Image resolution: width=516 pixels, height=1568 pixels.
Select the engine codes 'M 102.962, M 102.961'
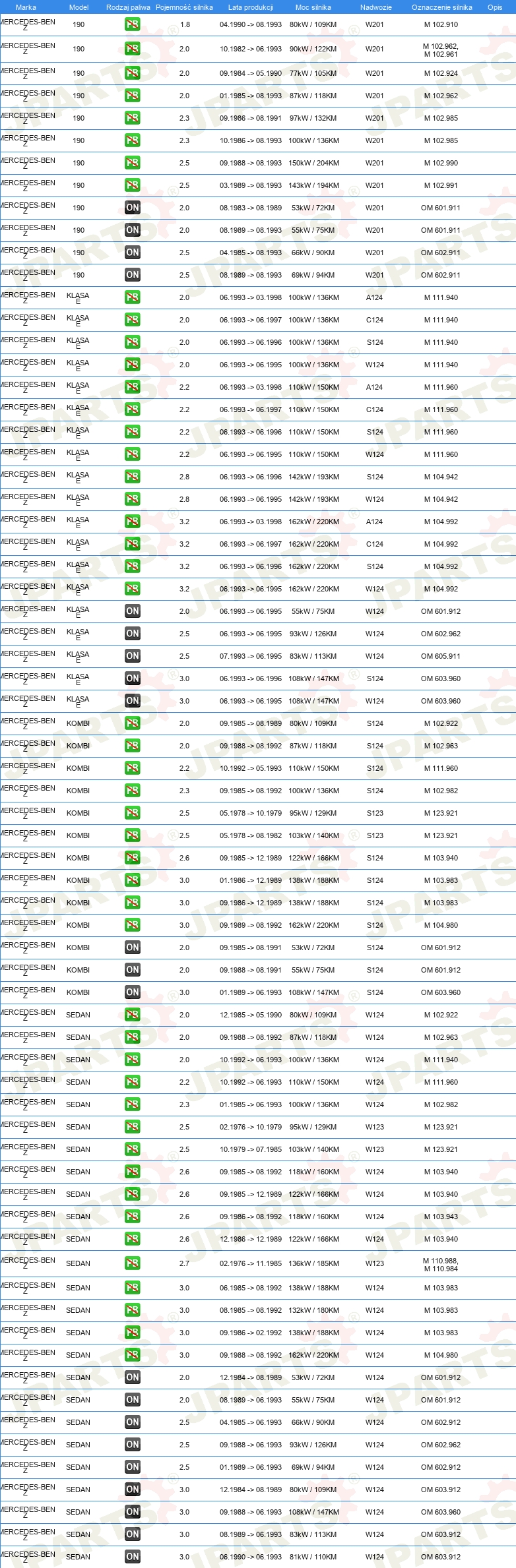(x=441, y=50)
